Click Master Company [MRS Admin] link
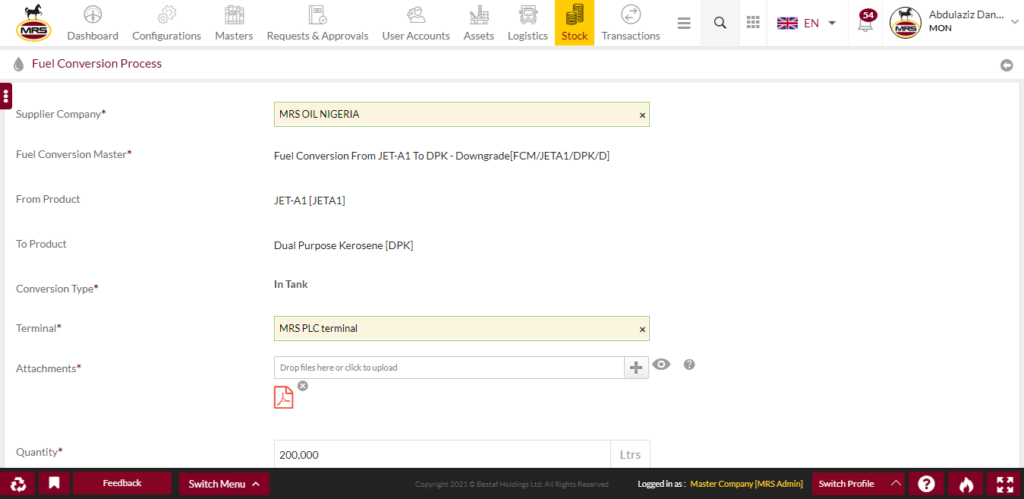Viewport: 1024px width, 499px height. pyautogui.click(x=746, y=484)
